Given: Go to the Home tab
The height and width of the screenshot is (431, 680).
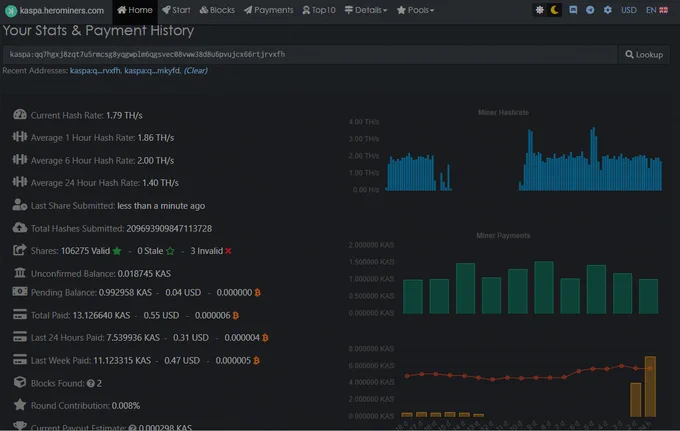Looking at the screenshot, I should 135,10.
